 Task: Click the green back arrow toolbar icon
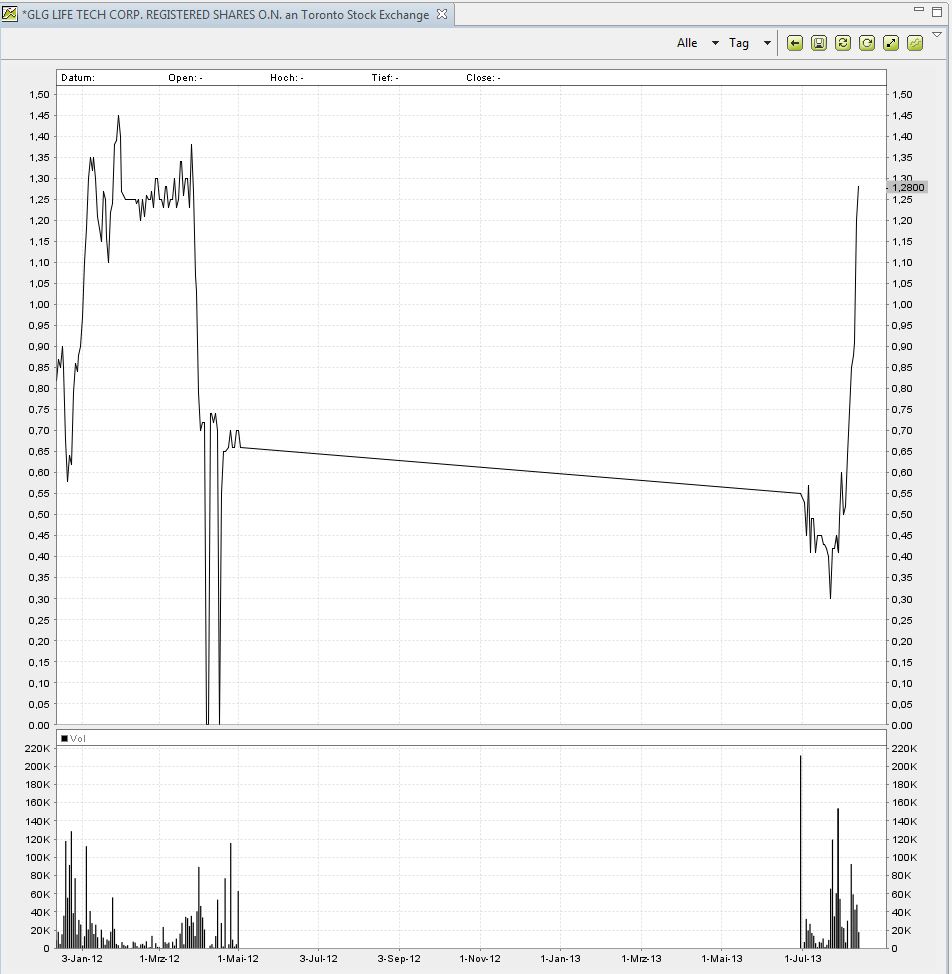[795, 43]
